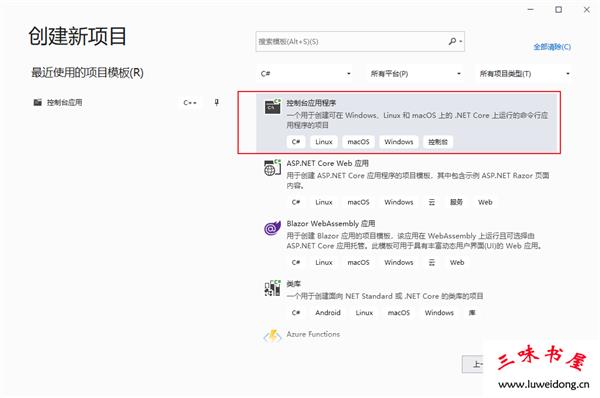Click macOS tag under 类库

point(399,313)
